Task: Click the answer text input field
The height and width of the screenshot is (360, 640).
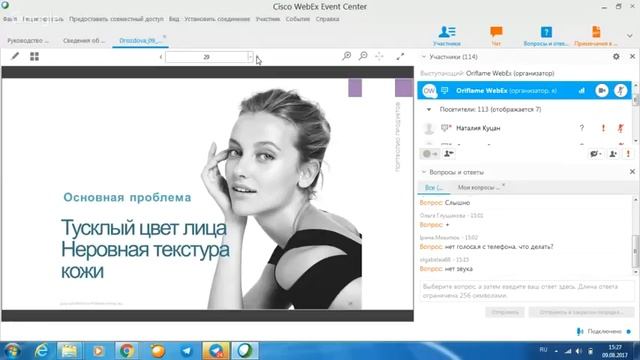Action: point(527,291)
